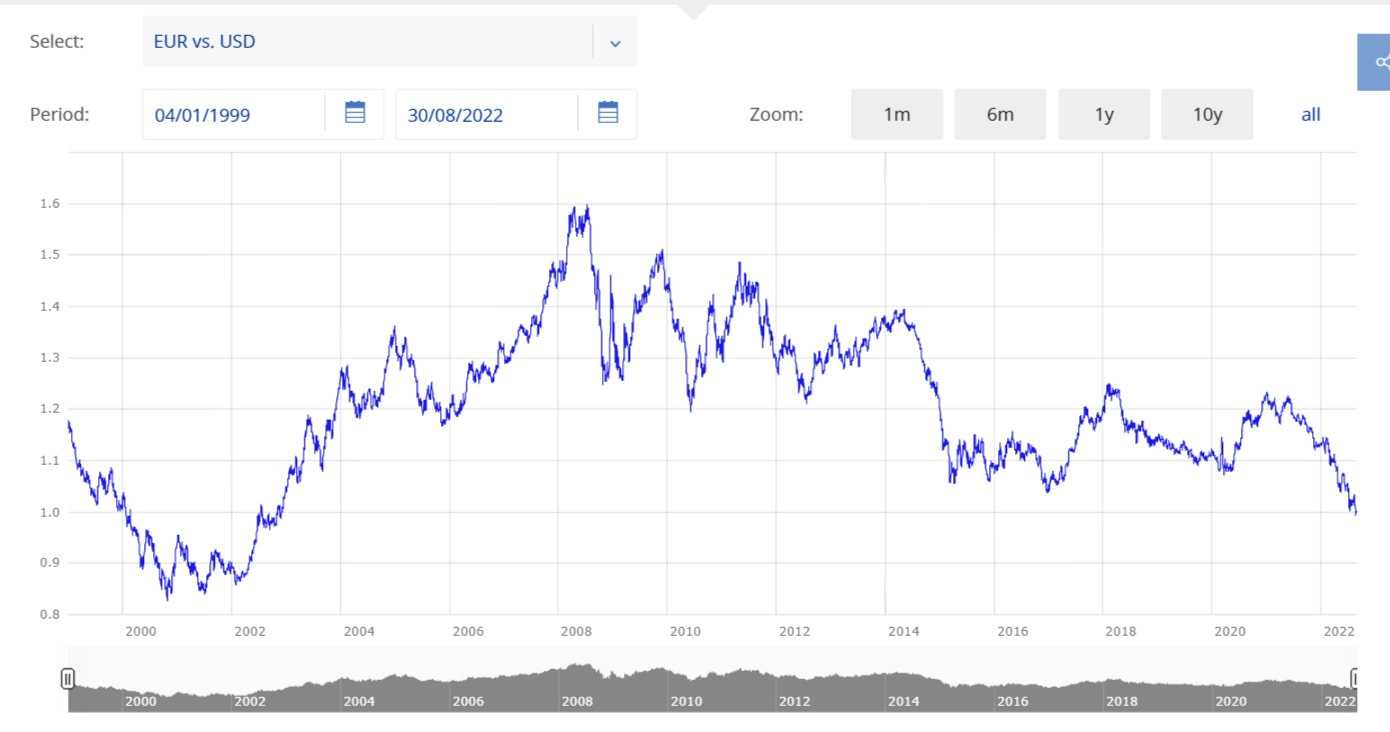Image resolution: width=1390 pixels, height=732 pixels.
Task: Click the 2008 peak on the chart line
Action: [586, 208]
